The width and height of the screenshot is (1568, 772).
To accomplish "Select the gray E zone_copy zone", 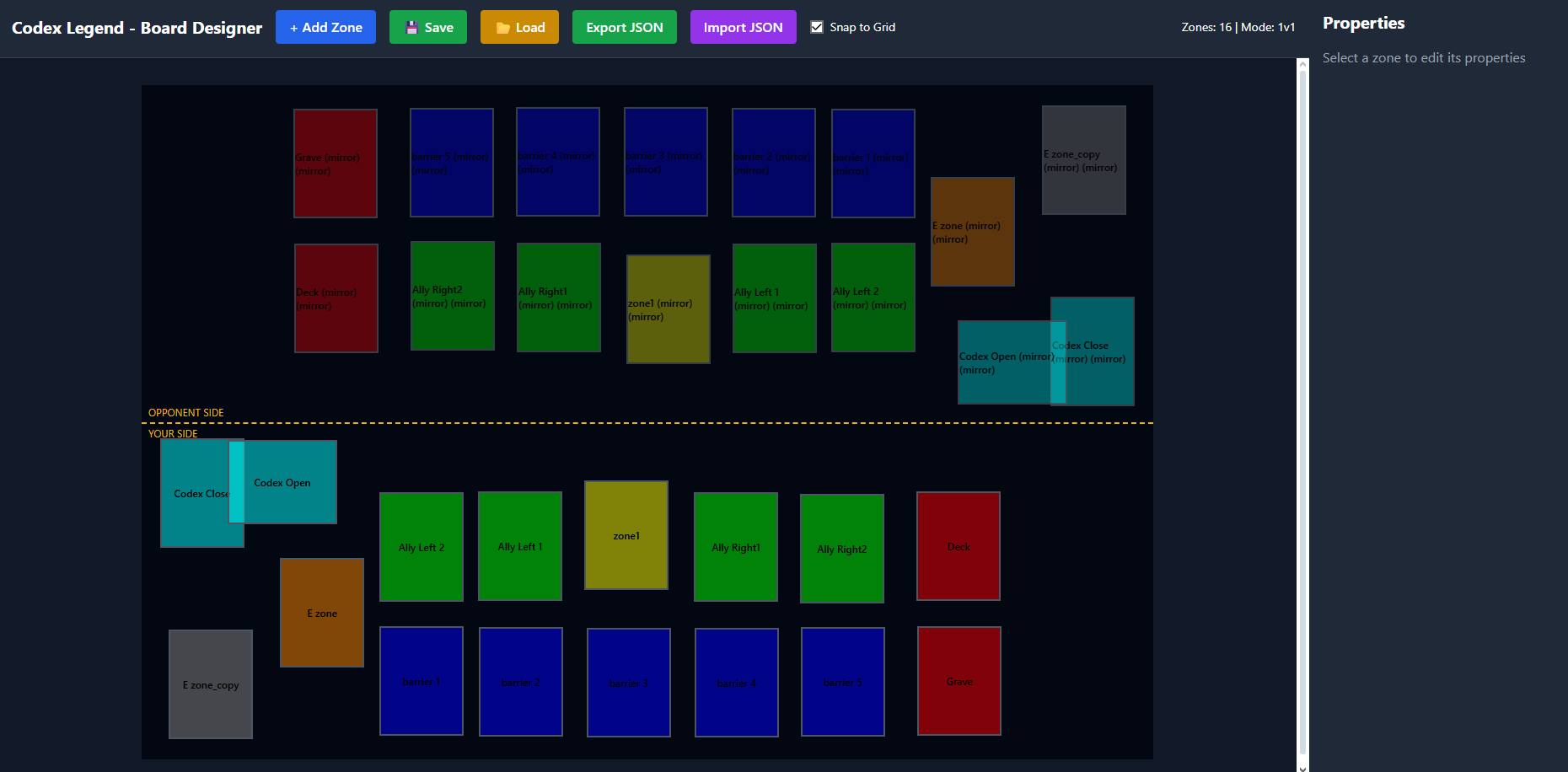I will 211,684.
